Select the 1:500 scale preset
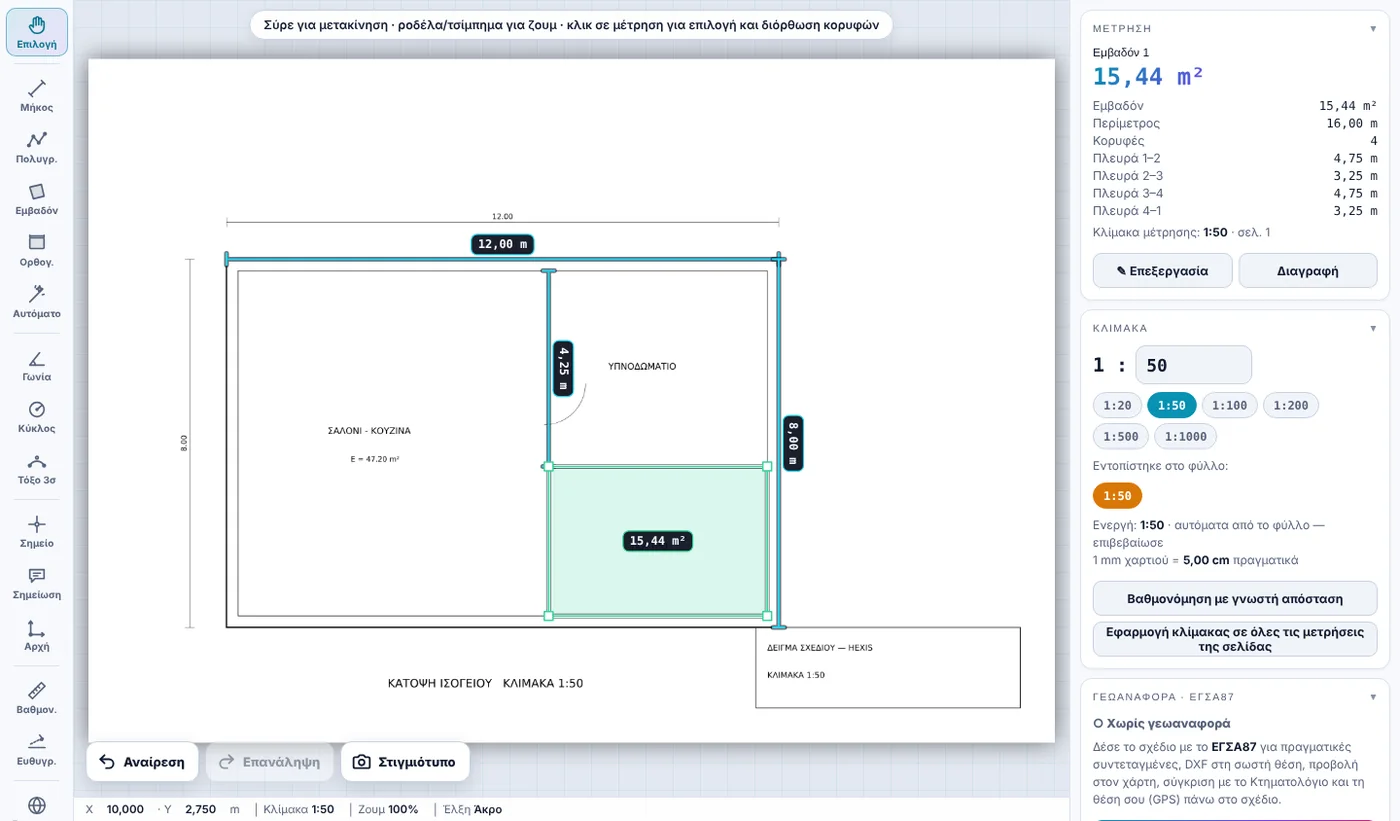 [1121, 436]
